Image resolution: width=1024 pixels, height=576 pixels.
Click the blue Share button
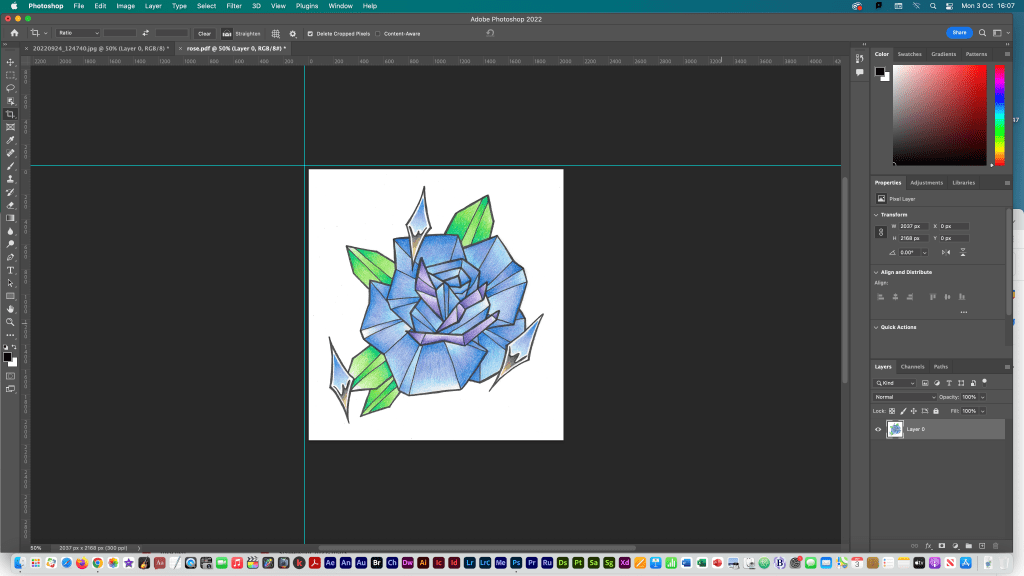[959, 33]
